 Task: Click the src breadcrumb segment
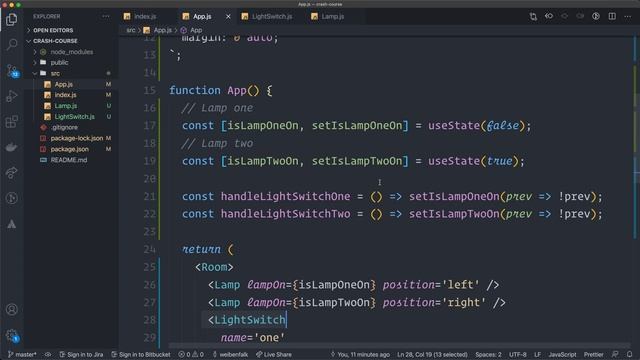coord(131,30)
